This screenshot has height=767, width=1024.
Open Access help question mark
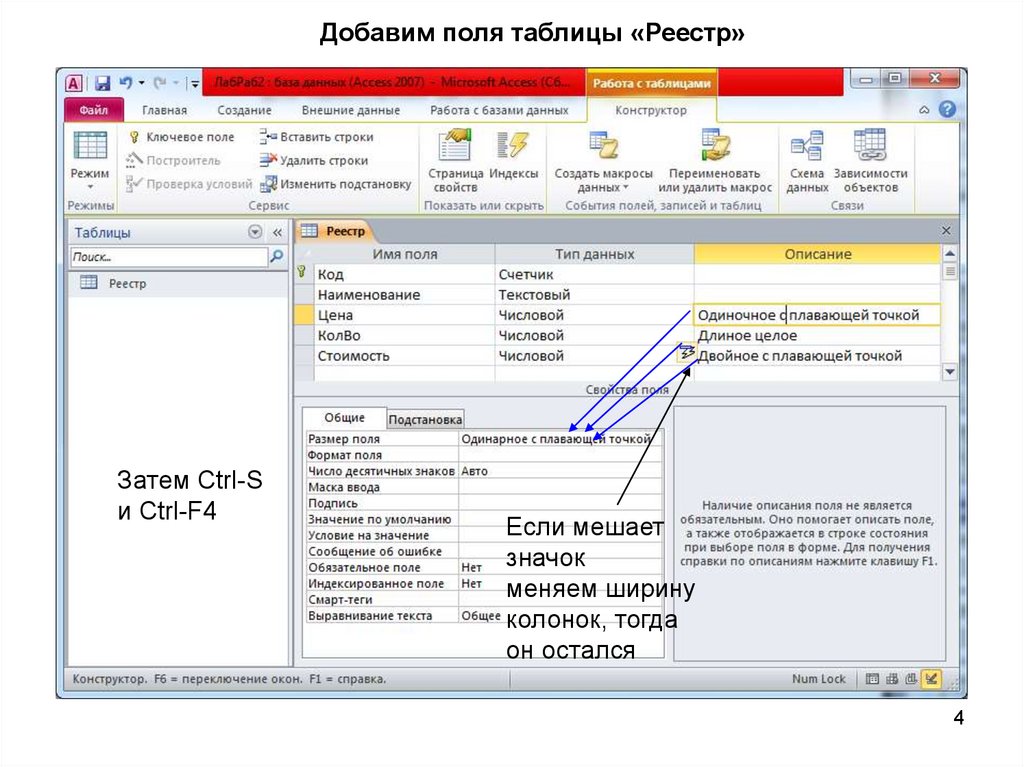coord(947,109)
